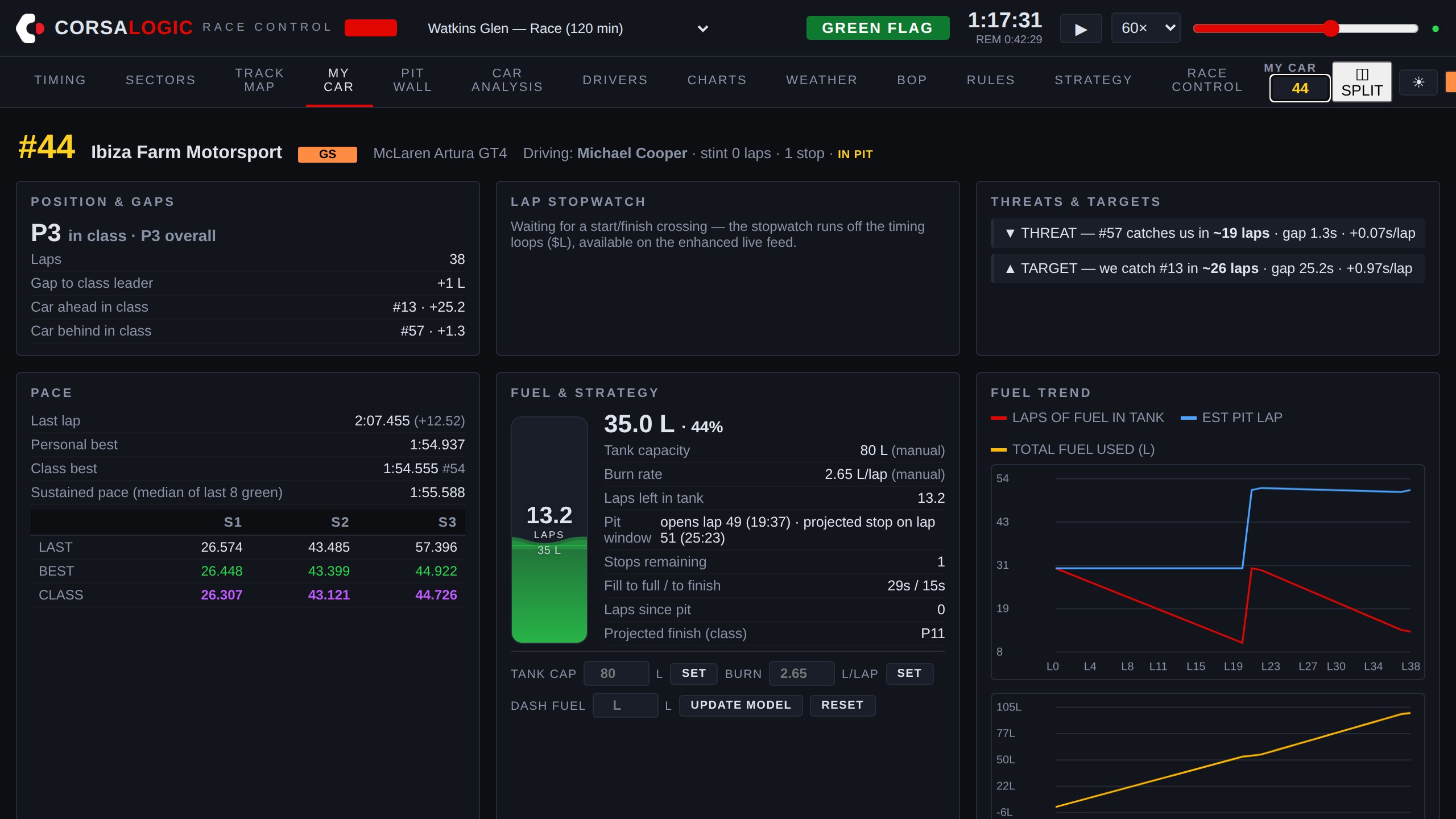Click the race clock 1:17:31
Image resolution: width=1456 pixels, height=819 pixels.
point(1005,20)
